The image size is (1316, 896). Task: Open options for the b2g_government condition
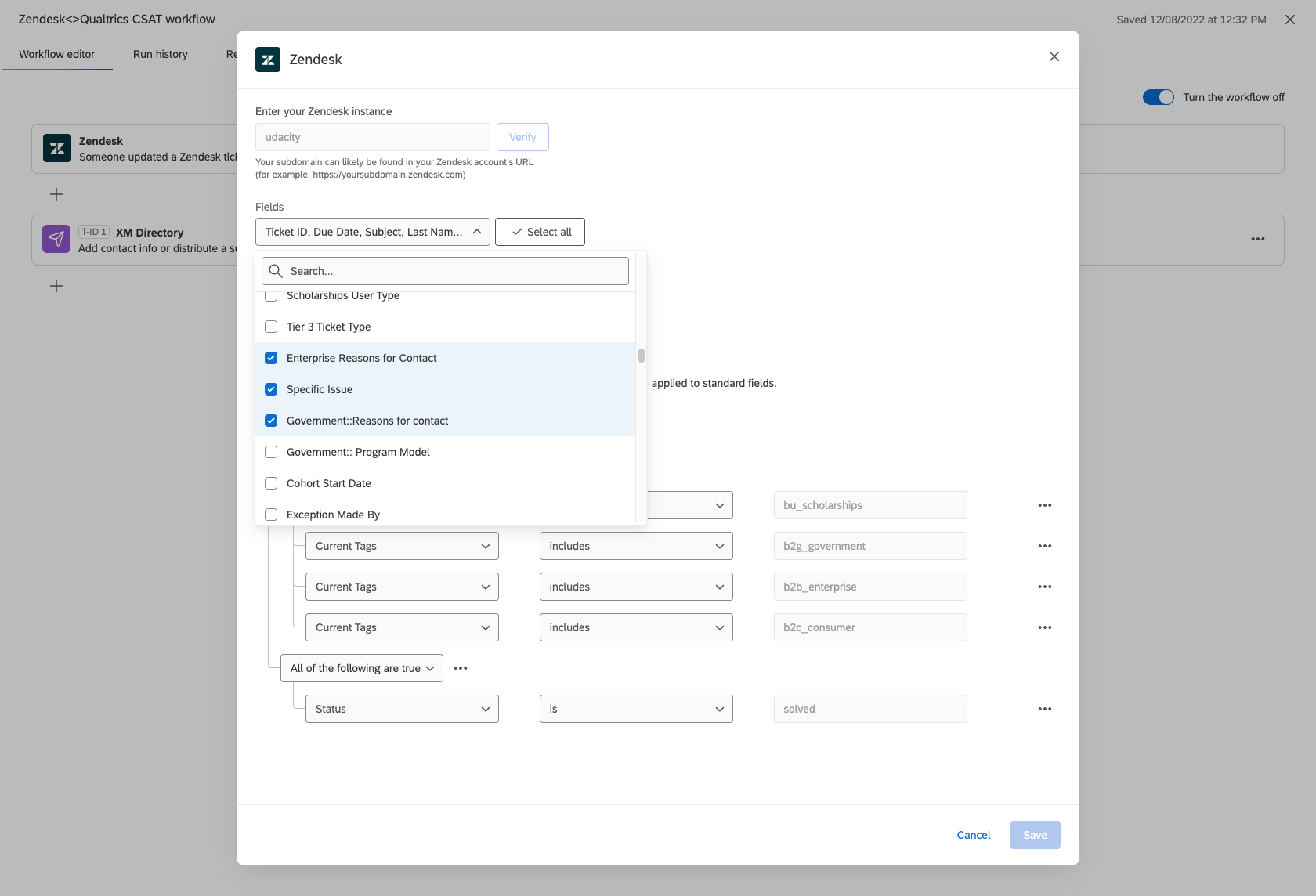coord(1045,546)
